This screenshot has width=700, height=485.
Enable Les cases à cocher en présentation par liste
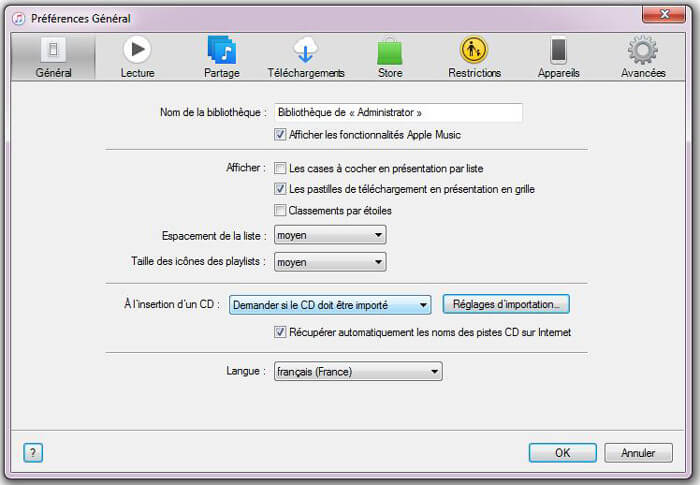point(280,168)
